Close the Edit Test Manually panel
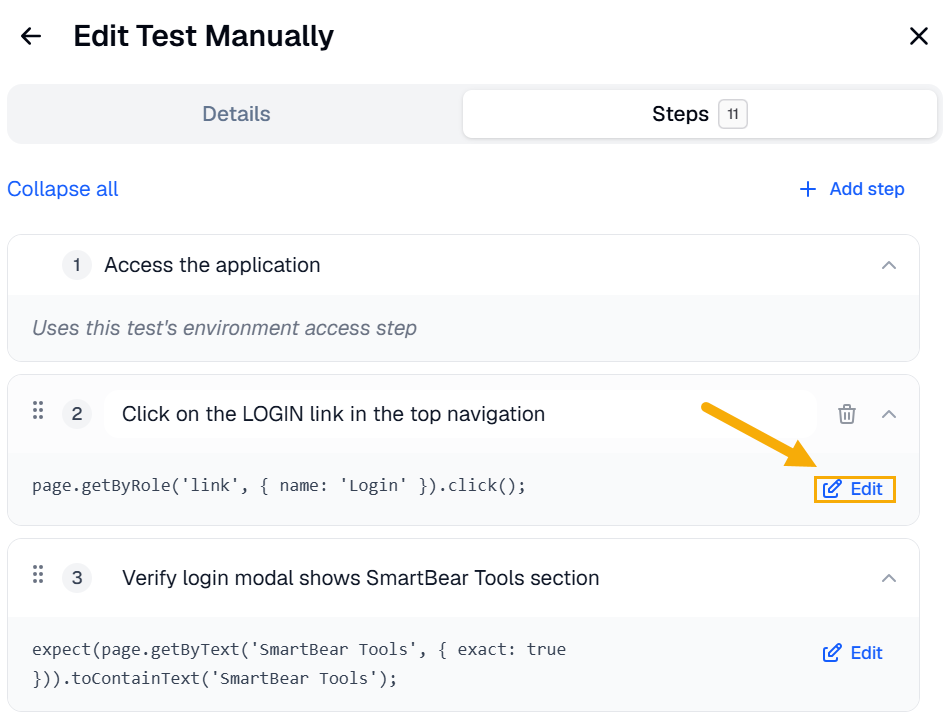Image resolution: width=951 pixels, height=721 pixels. pos(919,36)
